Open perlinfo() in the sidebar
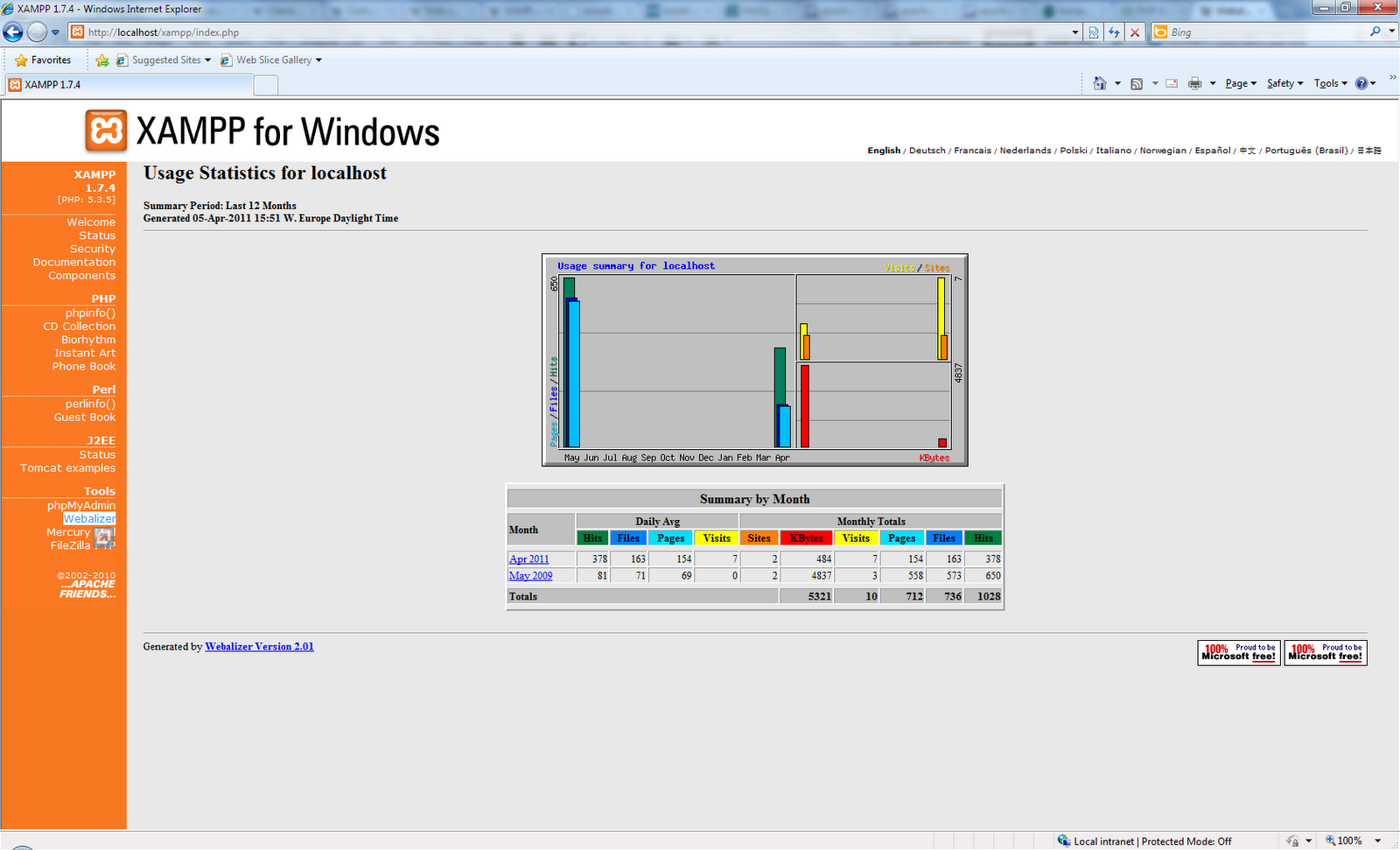Viewport: 1400px width, 850px height. 90,404
